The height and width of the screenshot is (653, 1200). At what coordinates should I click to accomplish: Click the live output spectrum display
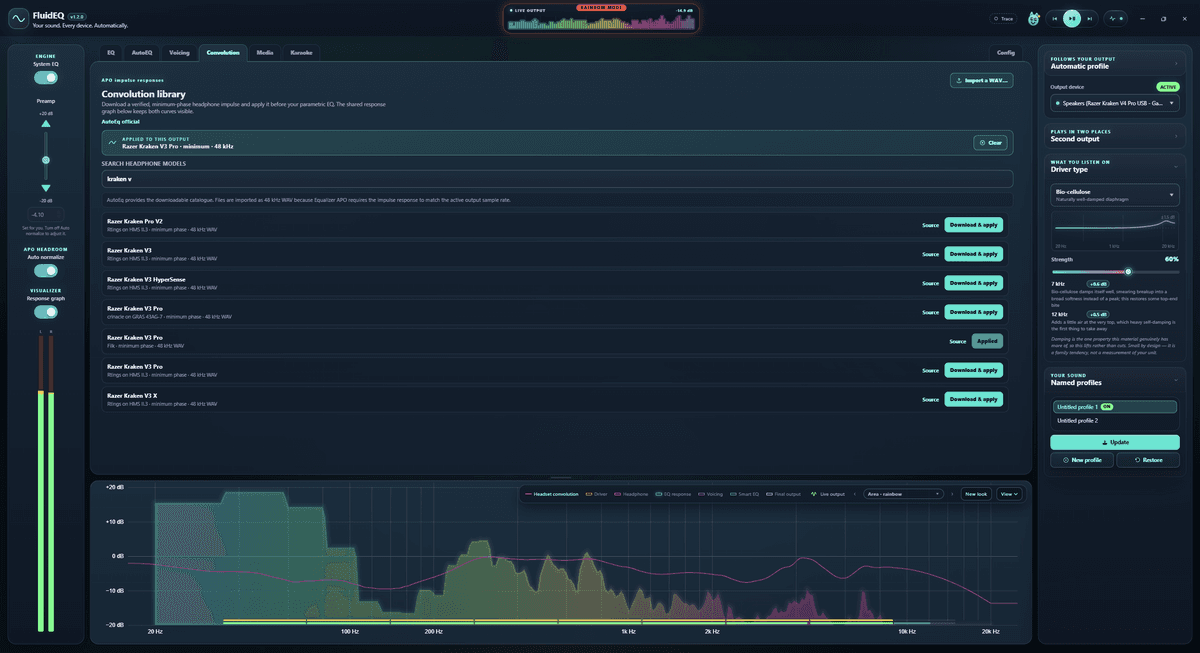point(601,19)
